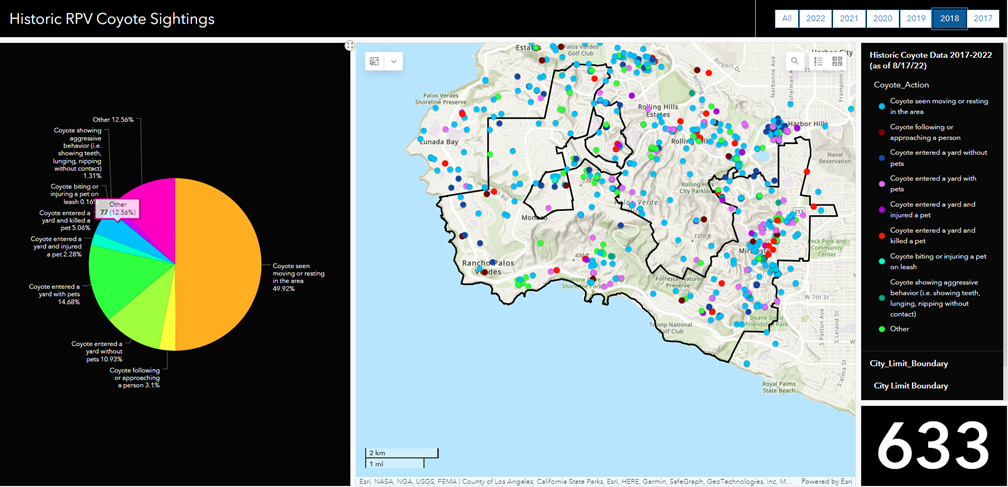
Task: Open the map legend list icon
Action: pos(818,61)
